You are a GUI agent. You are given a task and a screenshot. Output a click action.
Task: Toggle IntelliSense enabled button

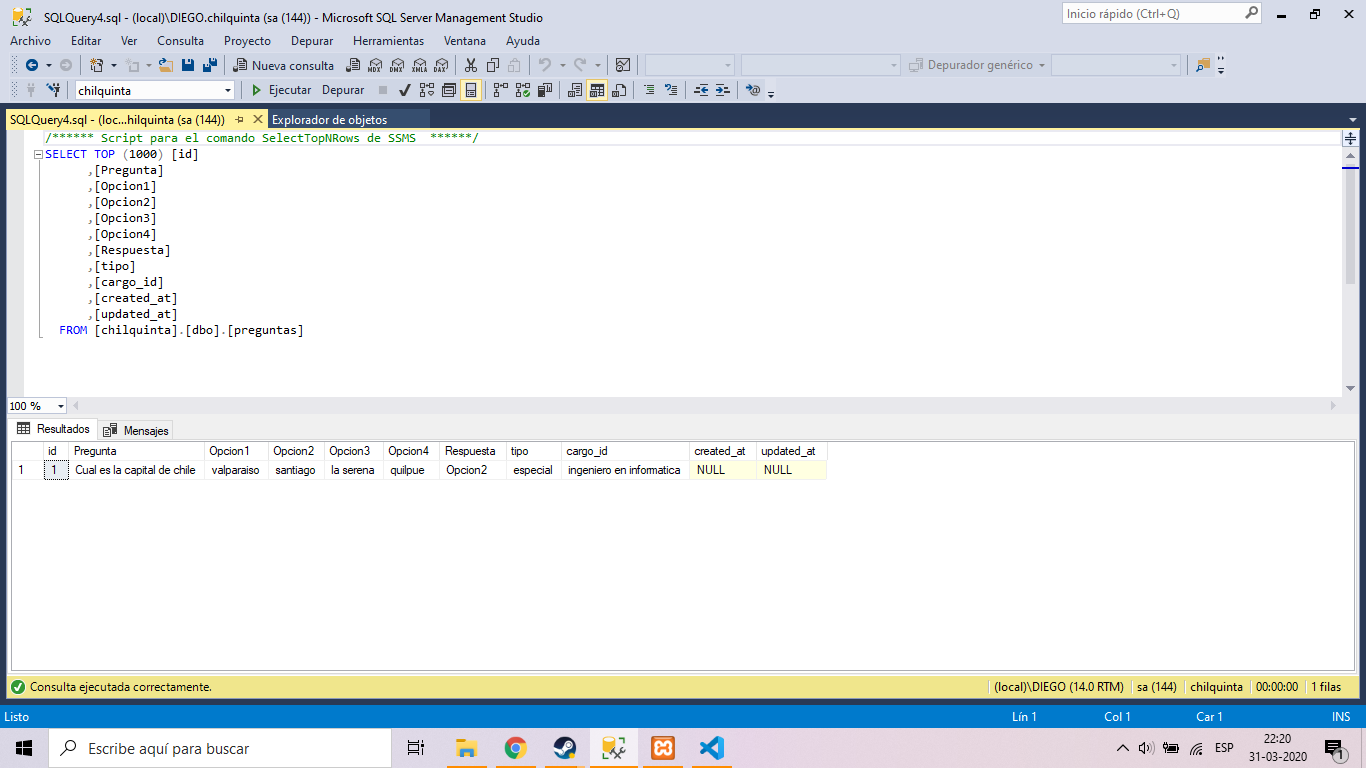point(471,90)
